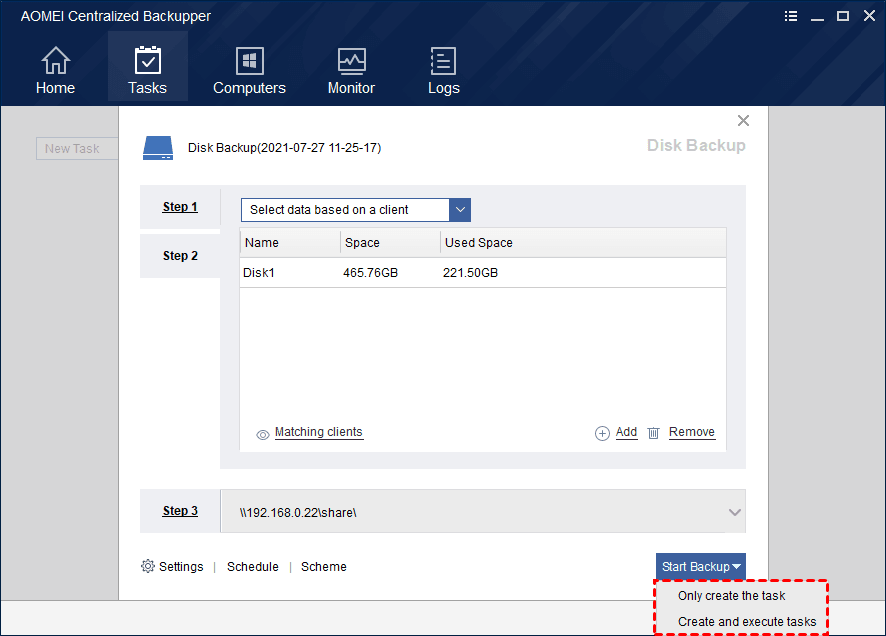Click the 465.76GB space value
886x636 pixels.
tap(370, 273)
